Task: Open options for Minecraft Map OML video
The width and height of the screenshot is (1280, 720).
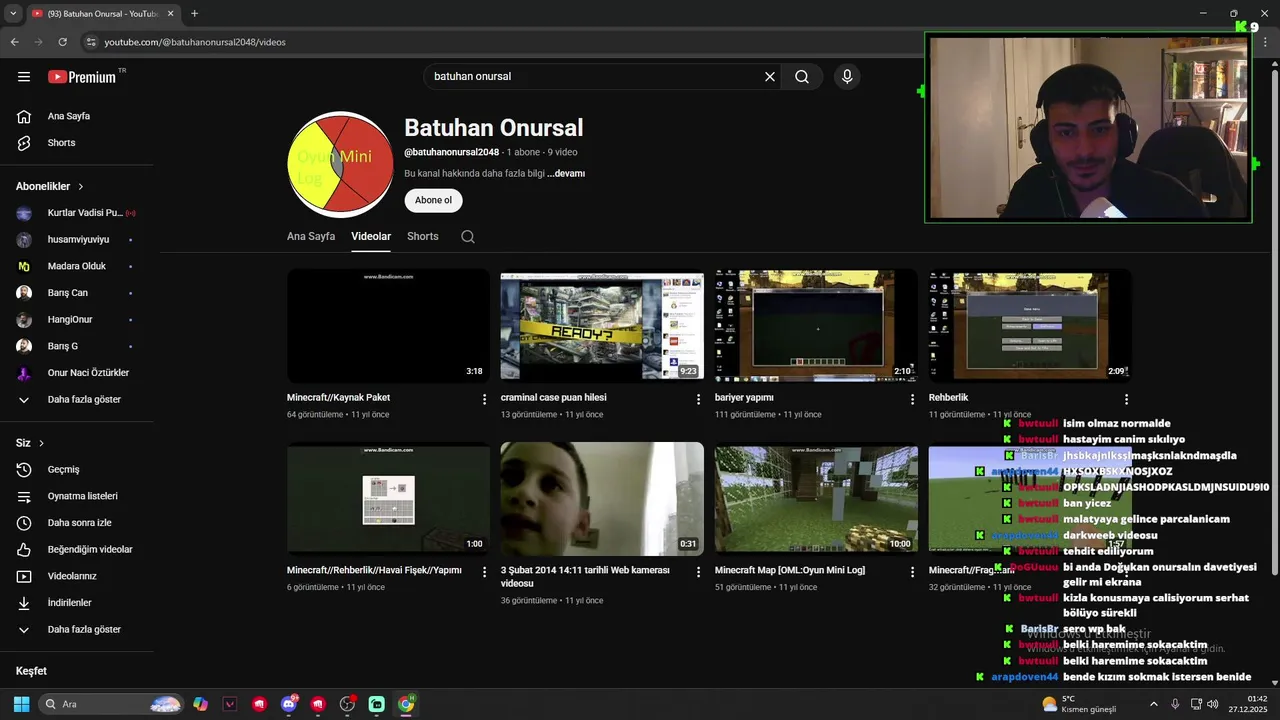Action: tap(912, 572)
